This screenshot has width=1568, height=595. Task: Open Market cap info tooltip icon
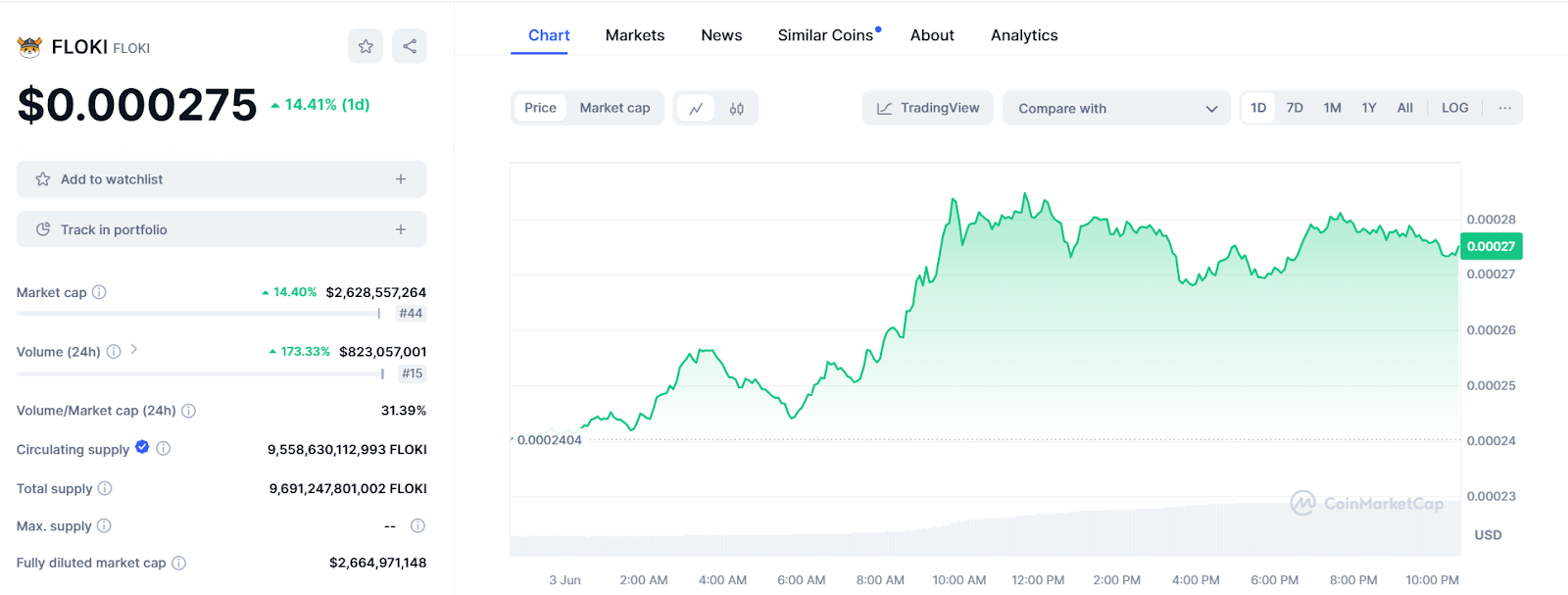99,292
